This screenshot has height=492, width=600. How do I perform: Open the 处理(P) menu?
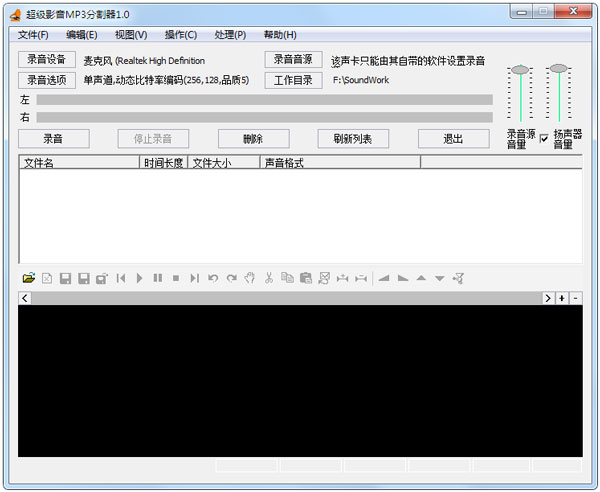[230, 35]
